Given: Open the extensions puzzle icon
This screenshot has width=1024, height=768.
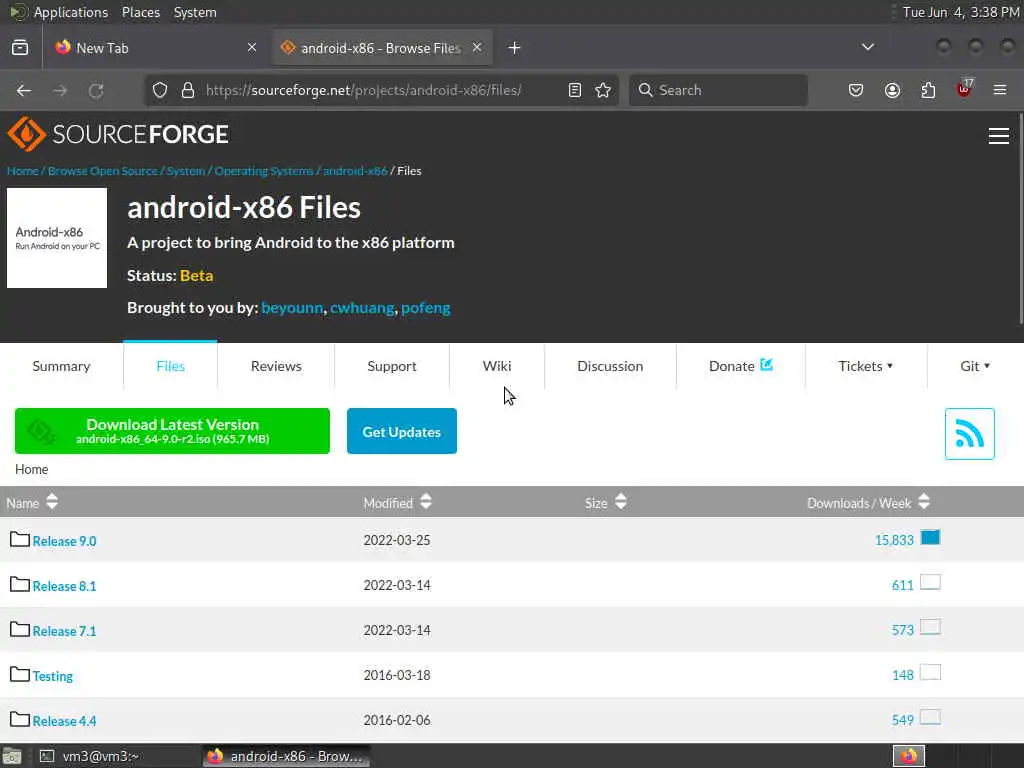Looking at the screenshot, I should [x=928, y=90].
